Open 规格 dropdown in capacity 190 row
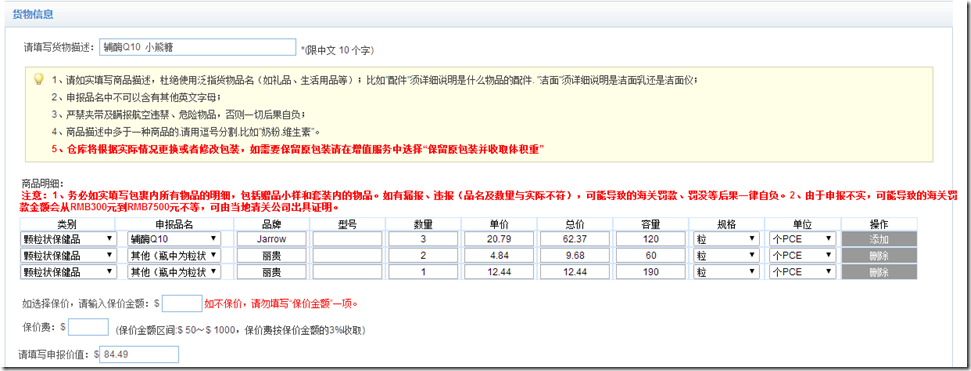This screenshot has height=371, width=971. click(x=726, y=271)
